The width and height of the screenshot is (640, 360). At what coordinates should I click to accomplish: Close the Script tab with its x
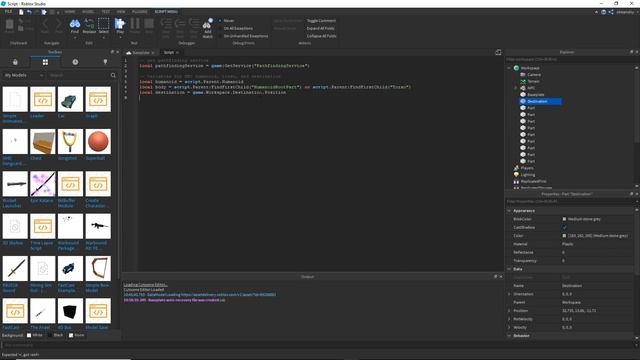pos(177,53)
